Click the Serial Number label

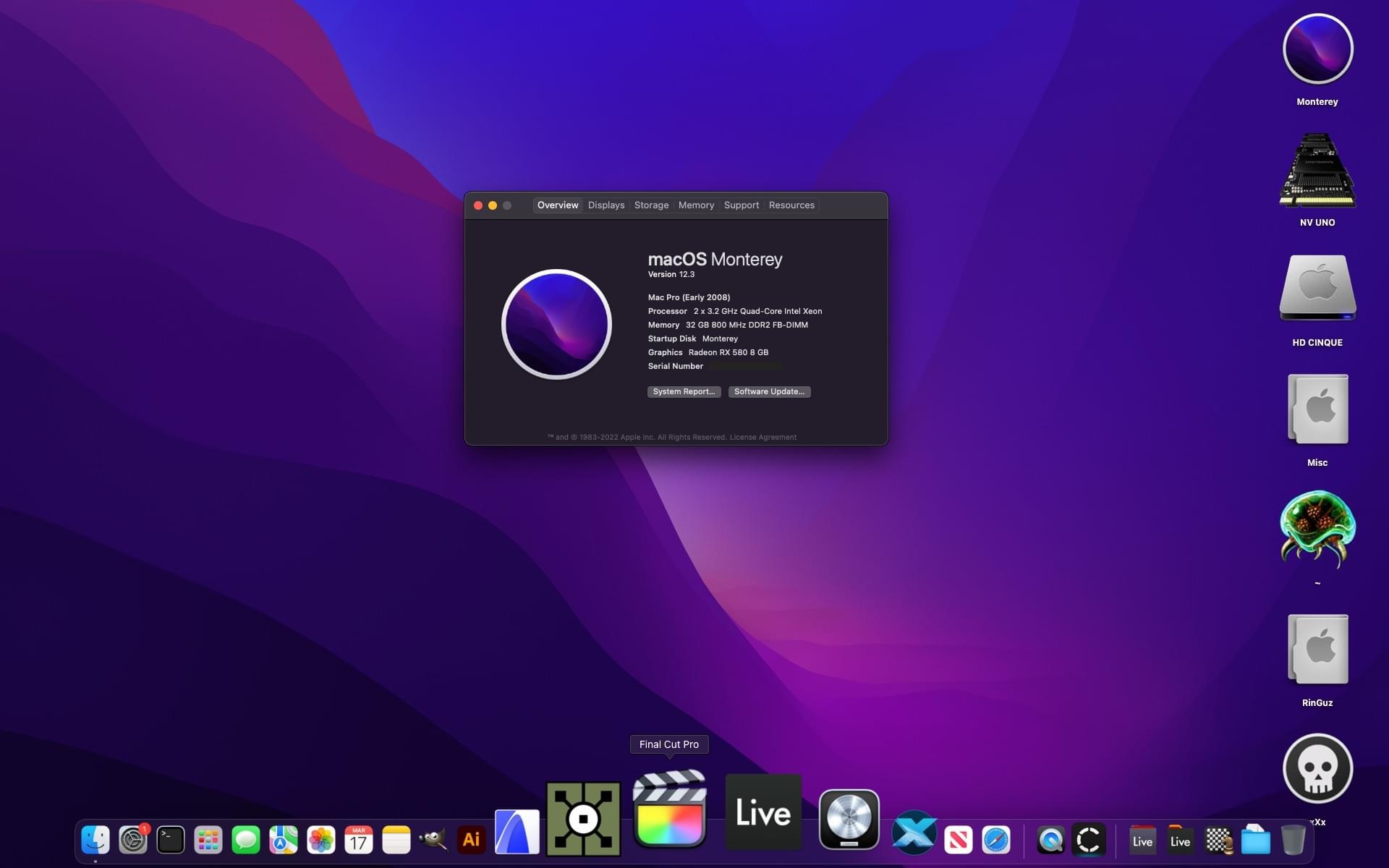click(675, 366)
